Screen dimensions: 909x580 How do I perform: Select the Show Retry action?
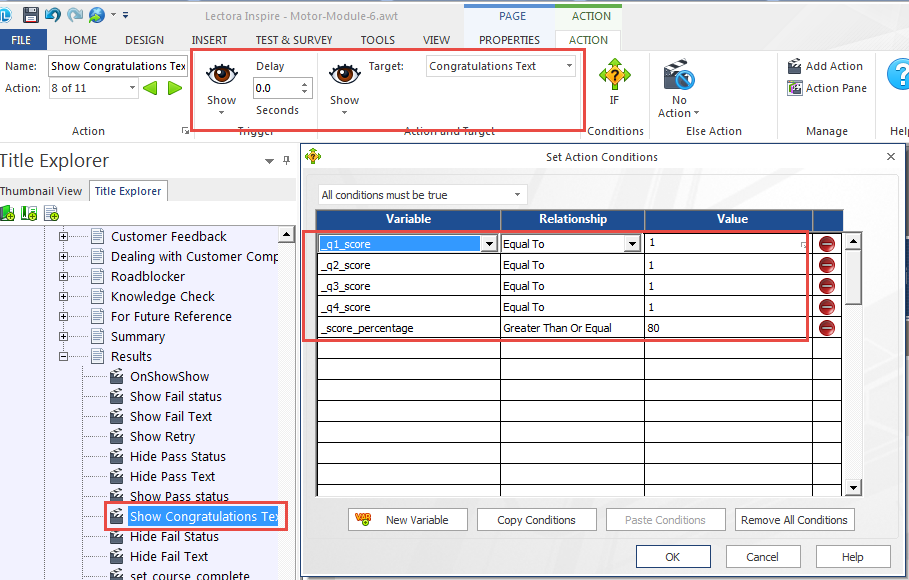pos(162,437)
